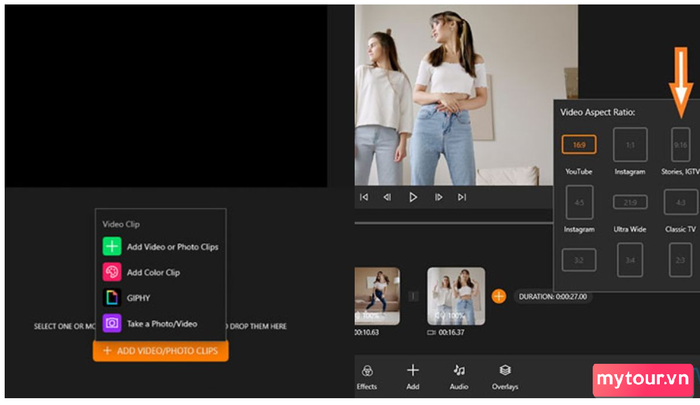Viewport: 700px width, 405px height.
Task: Select the 2:3 aspect ratio
Action: pyautogui.click(x=680, y=260)
